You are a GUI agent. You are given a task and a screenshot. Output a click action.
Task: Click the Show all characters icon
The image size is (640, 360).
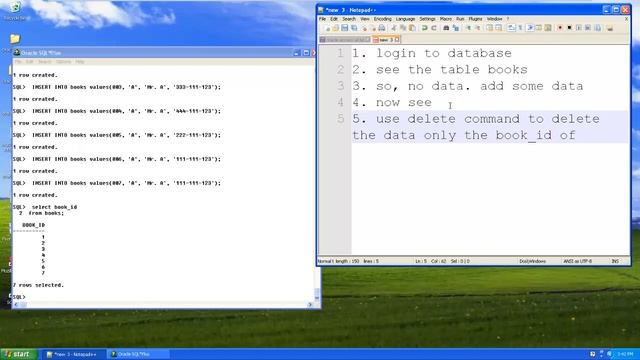(520, 28)
